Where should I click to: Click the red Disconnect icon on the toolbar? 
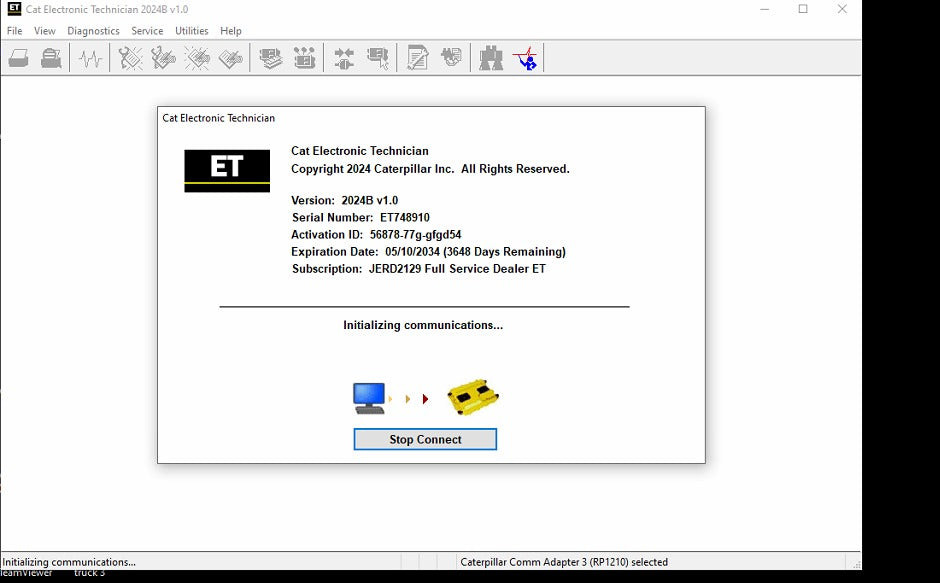tap(524, 57)
